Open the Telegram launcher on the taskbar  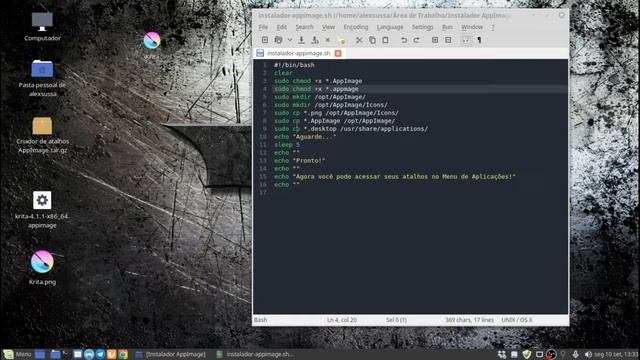click(100, 354)
